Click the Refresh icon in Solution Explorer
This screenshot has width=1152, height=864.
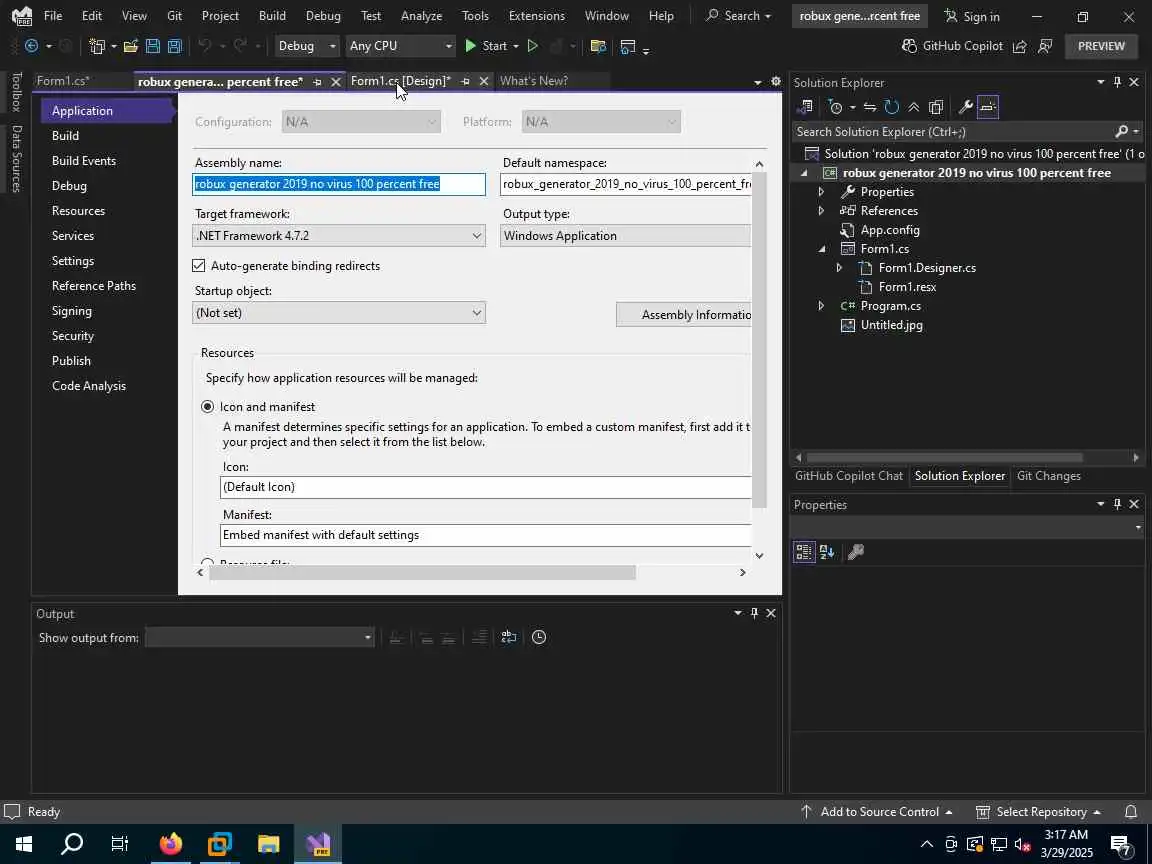[892, 107]
